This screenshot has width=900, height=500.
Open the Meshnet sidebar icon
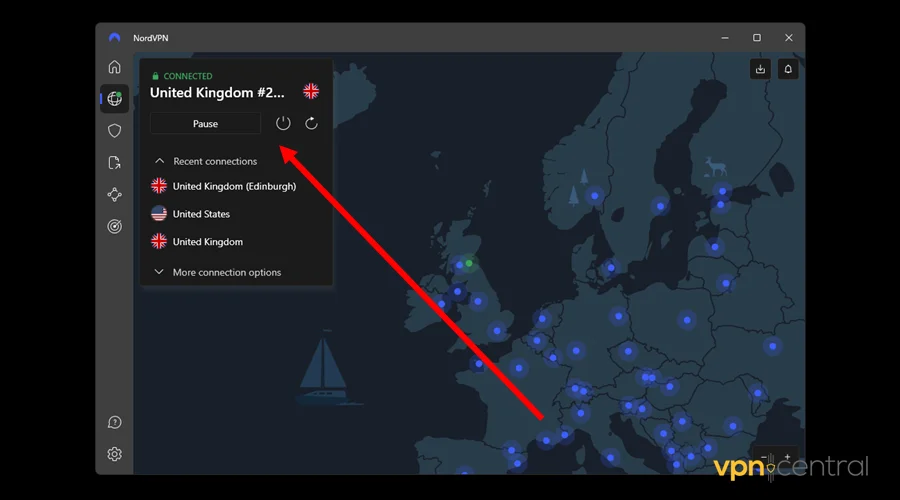tap(114, 195)
